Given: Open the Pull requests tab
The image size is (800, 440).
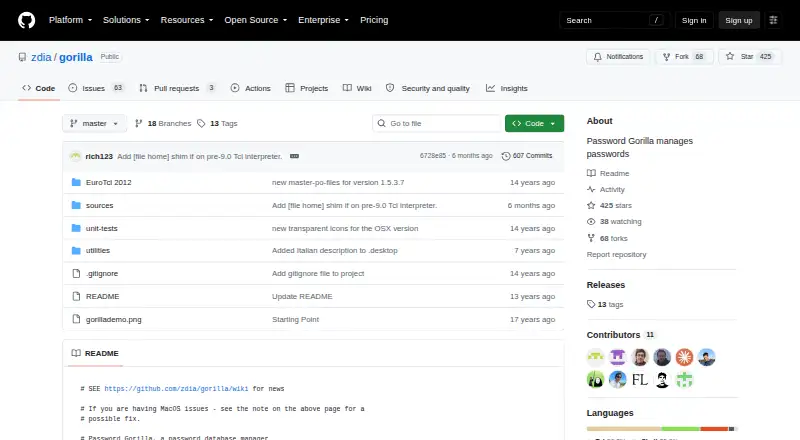Looking at the screenshot, I should coord(177,88).
